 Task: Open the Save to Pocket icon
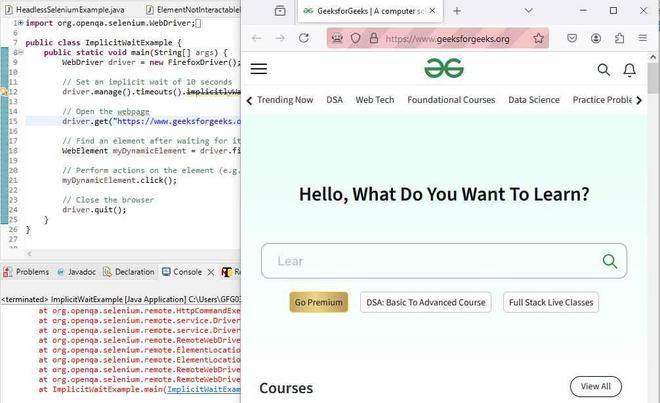(572, 38)
